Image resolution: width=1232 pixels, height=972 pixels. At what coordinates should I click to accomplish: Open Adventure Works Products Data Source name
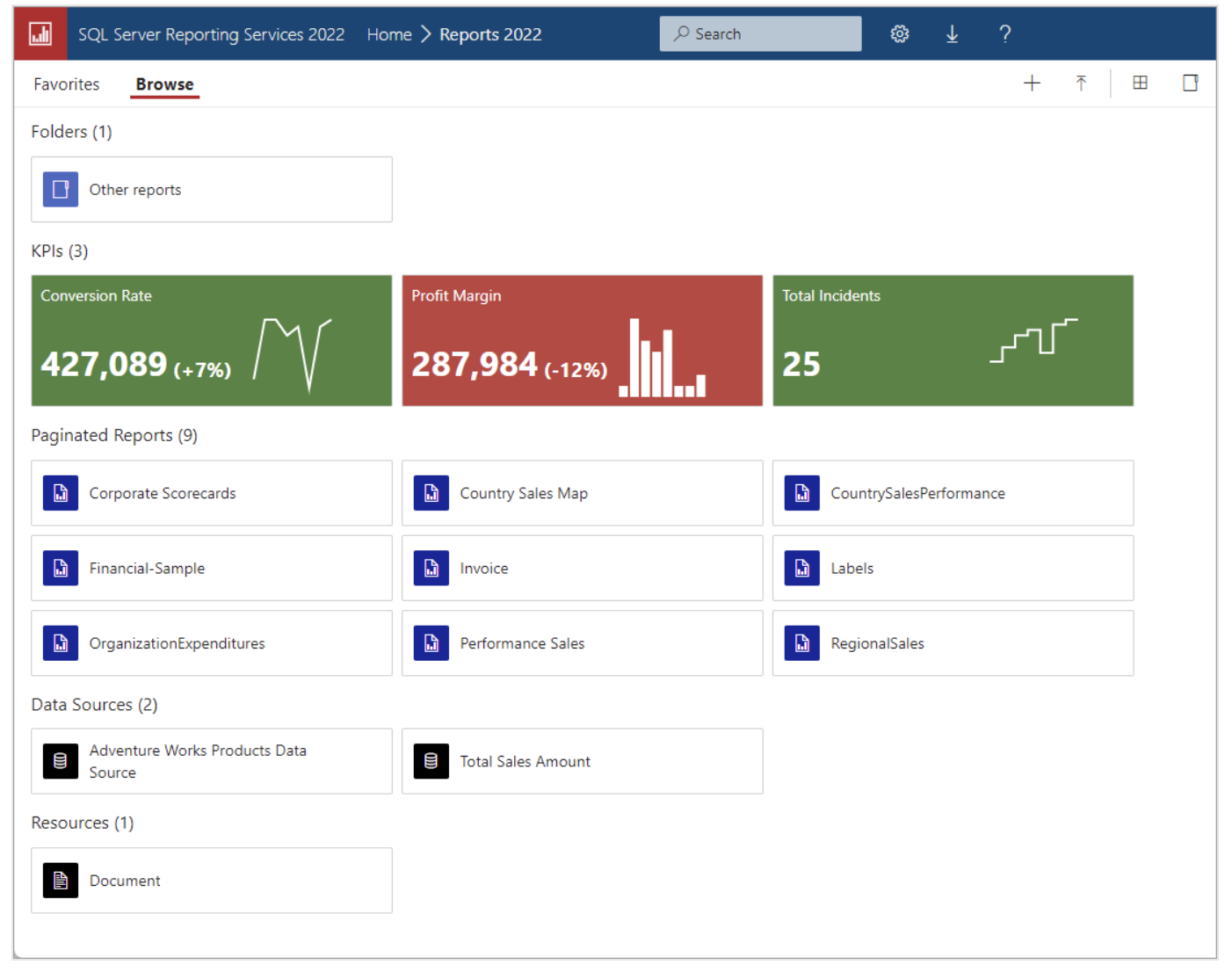point(198,761)
